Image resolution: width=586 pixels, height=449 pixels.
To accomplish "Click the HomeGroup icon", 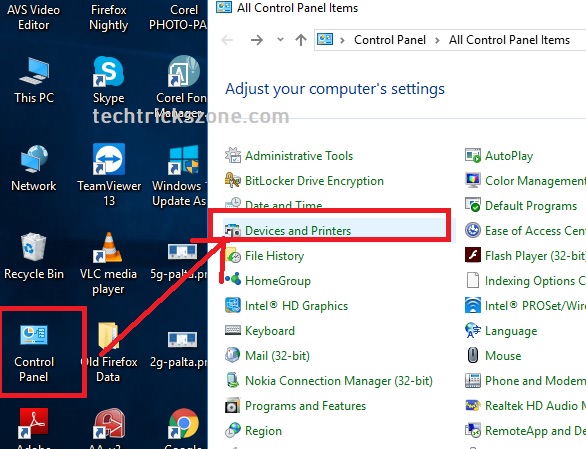I will pos(233,279).
